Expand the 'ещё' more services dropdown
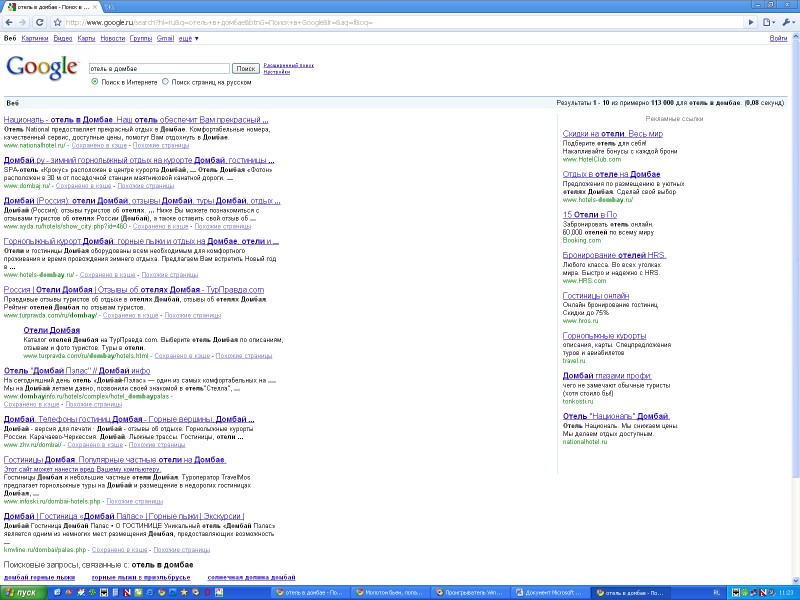The width and height of the screenshot is (800, 600). tap(188, 38)
